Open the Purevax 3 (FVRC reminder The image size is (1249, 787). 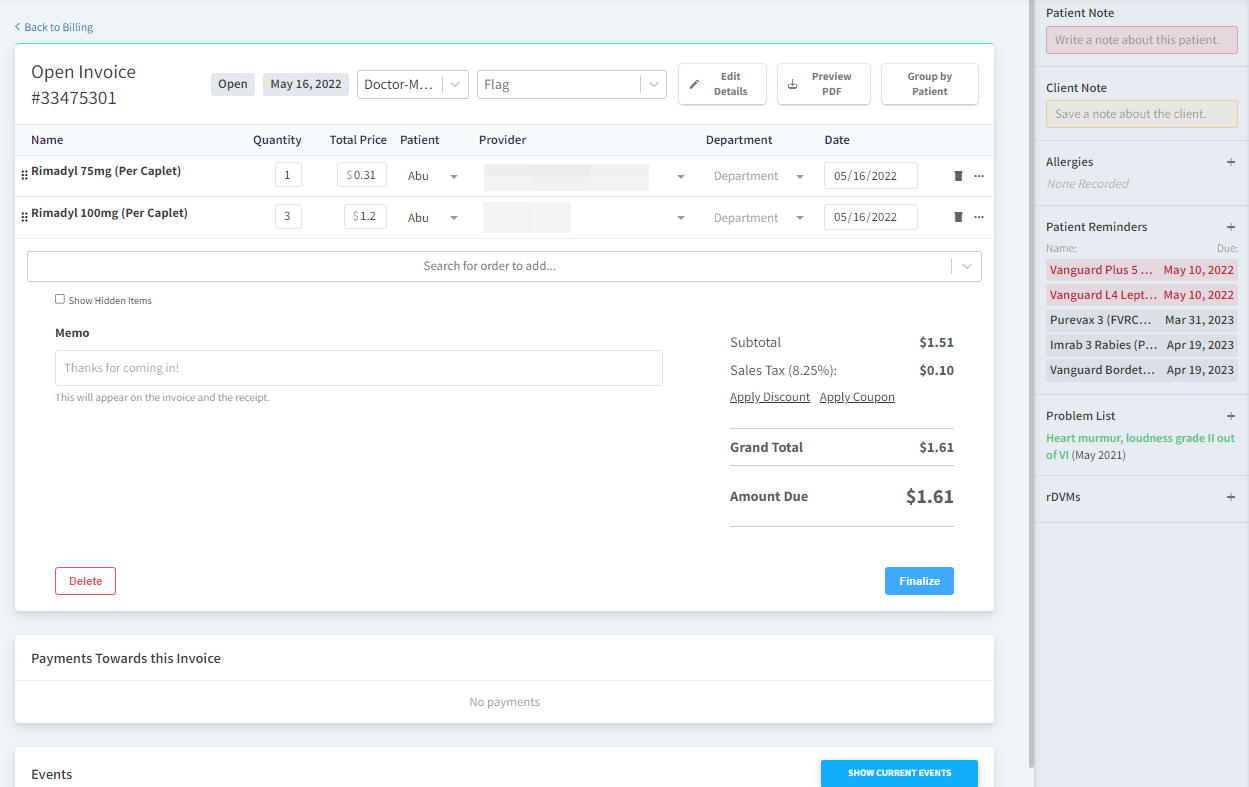1142,320
